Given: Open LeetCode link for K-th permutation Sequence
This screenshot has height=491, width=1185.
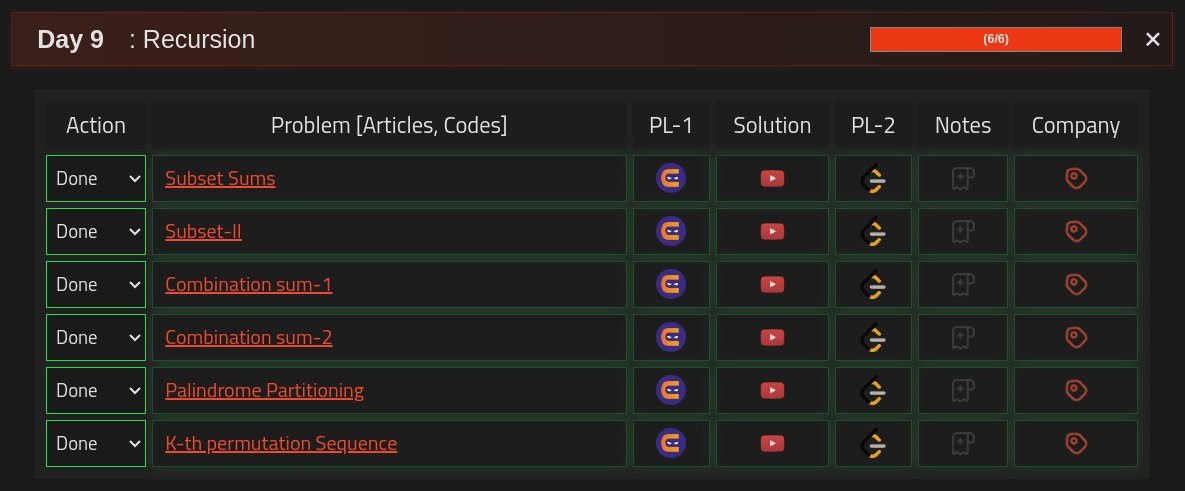Looking at the screenshot, I should [873, 443].
